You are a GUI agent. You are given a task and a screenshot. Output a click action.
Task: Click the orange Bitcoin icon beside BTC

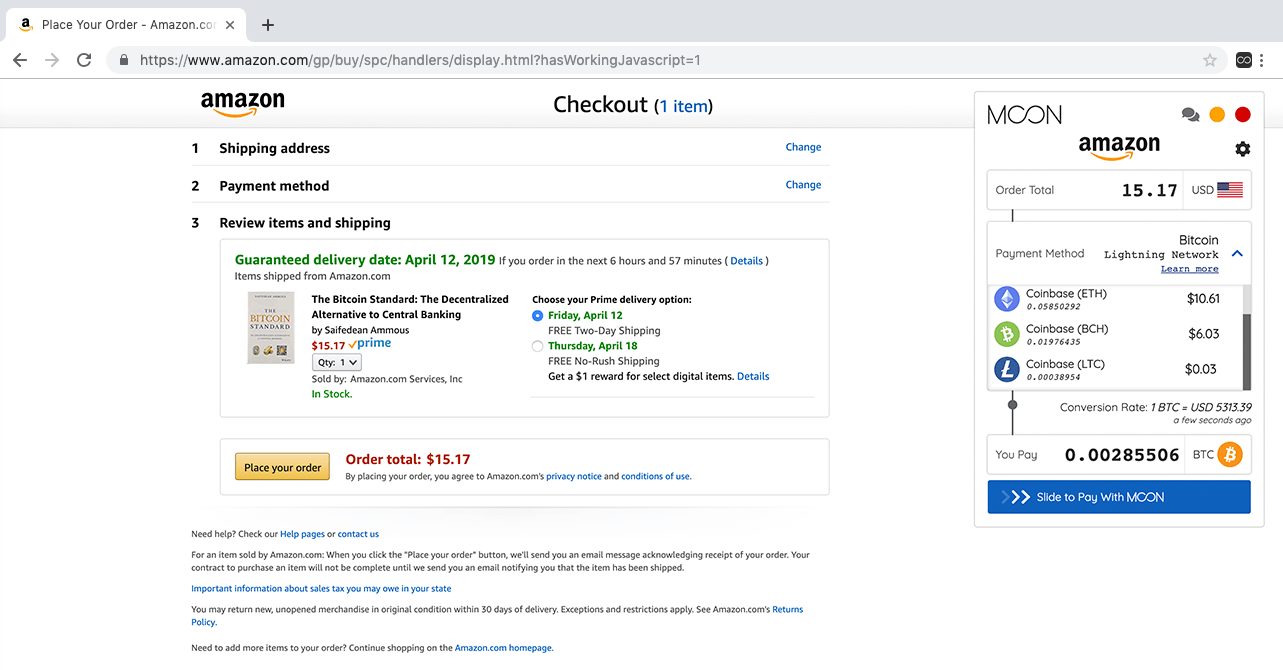(1229, 455)
